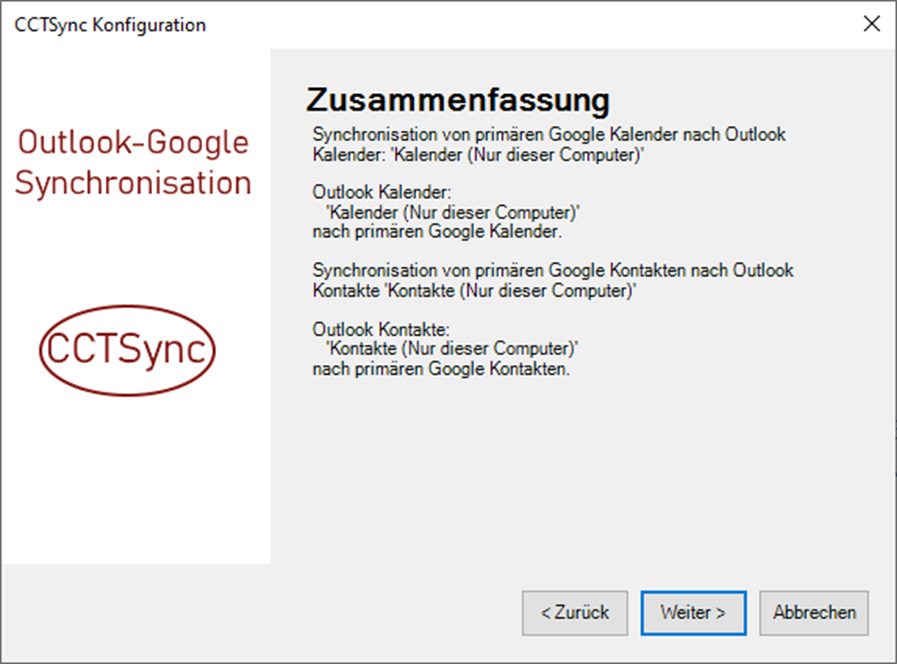Screen dimensions: 897x664
Task: Click the CCTSync oval logo
Action: click(127, 350)
